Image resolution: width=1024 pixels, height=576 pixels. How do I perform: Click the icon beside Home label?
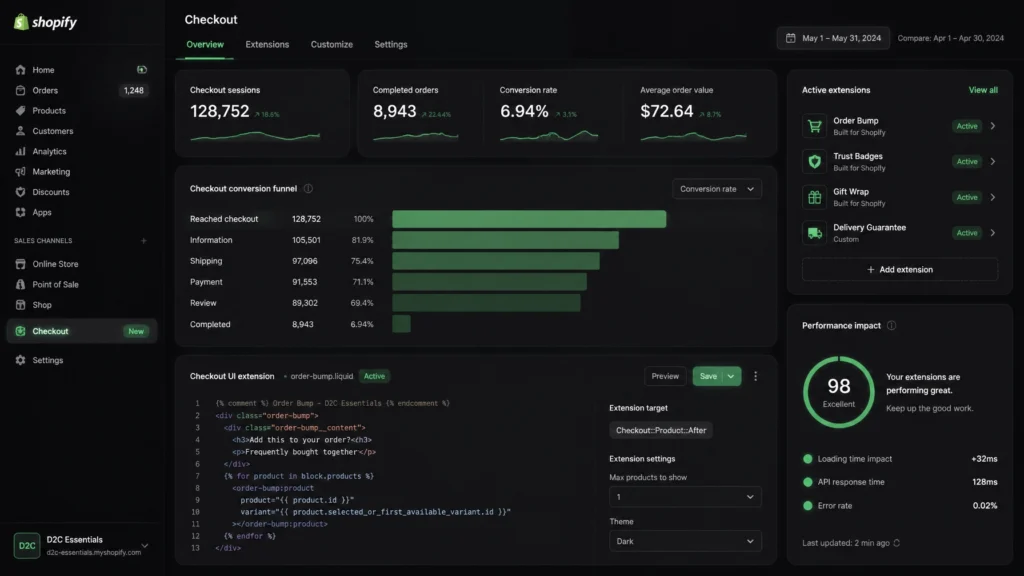click(x=142, y=70)
